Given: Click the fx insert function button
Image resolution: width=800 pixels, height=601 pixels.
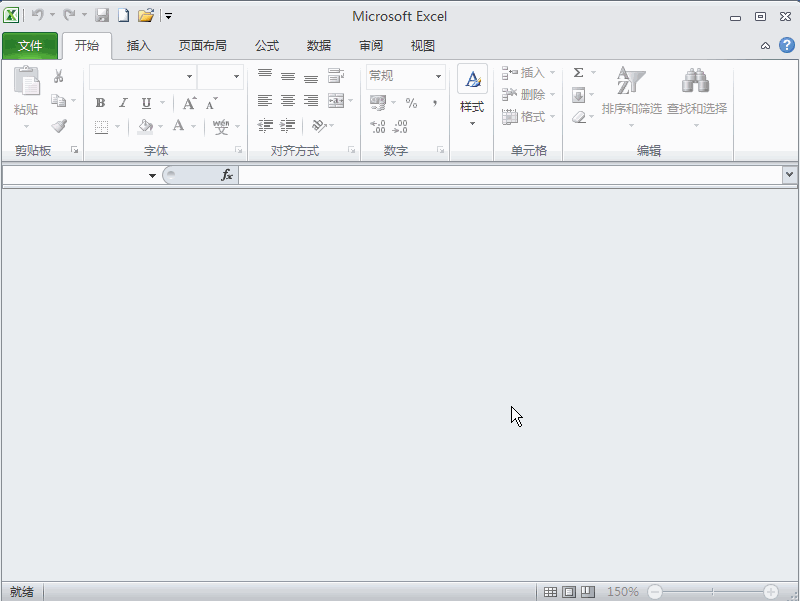Looking at the screenshot, I should point(227,176).
